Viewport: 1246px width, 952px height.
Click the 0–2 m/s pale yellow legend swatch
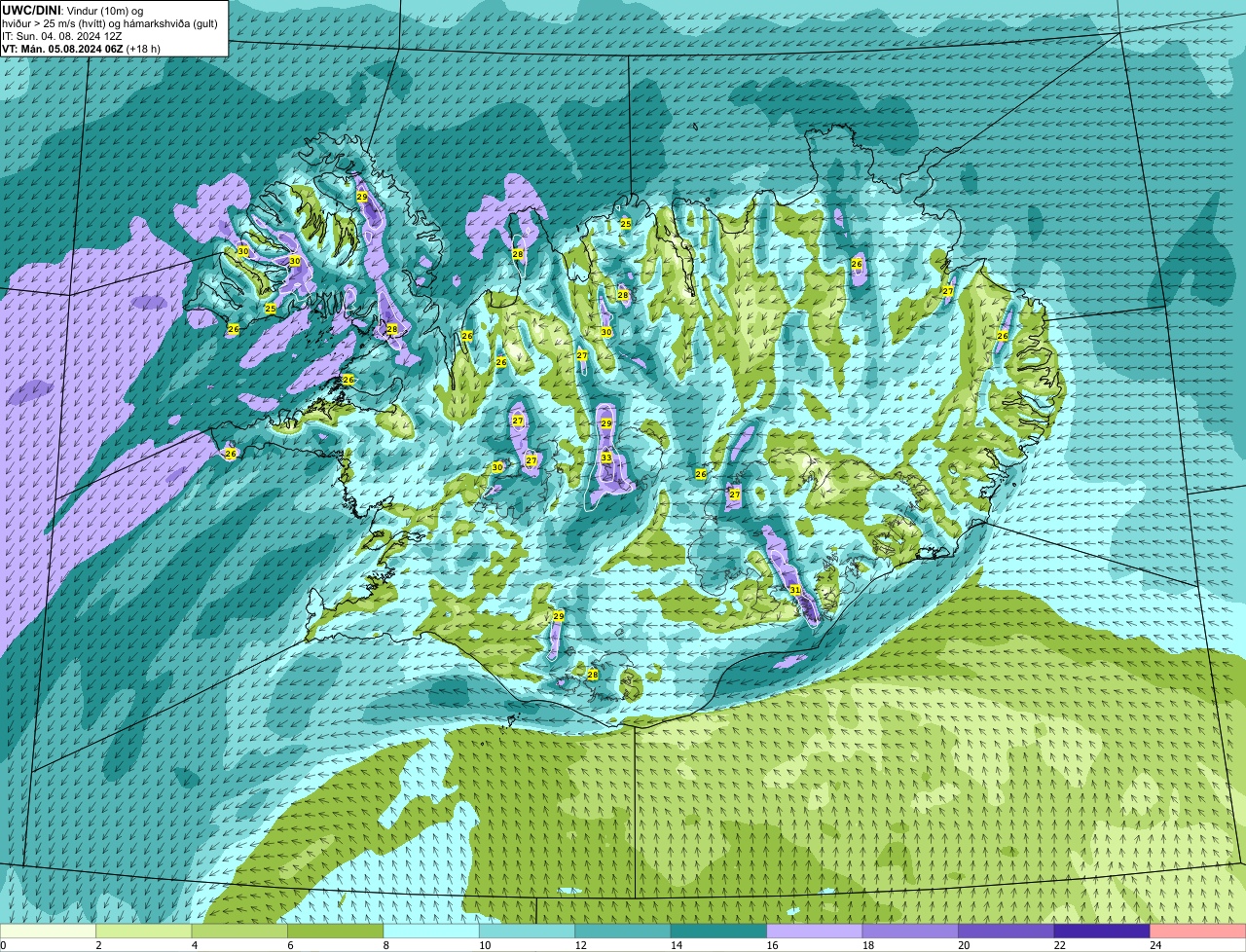click(48, 932)
